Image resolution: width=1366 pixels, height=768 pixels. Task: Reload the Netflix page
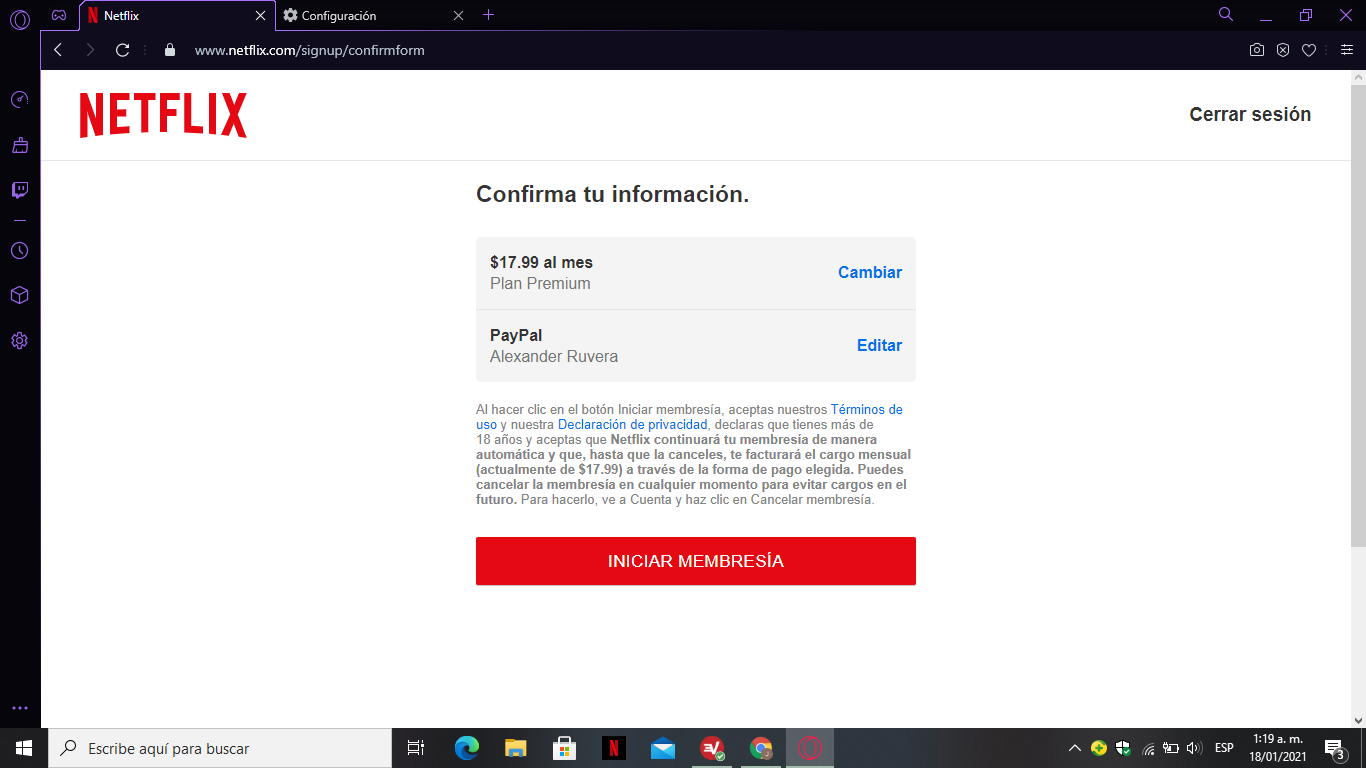coord(123,50)
